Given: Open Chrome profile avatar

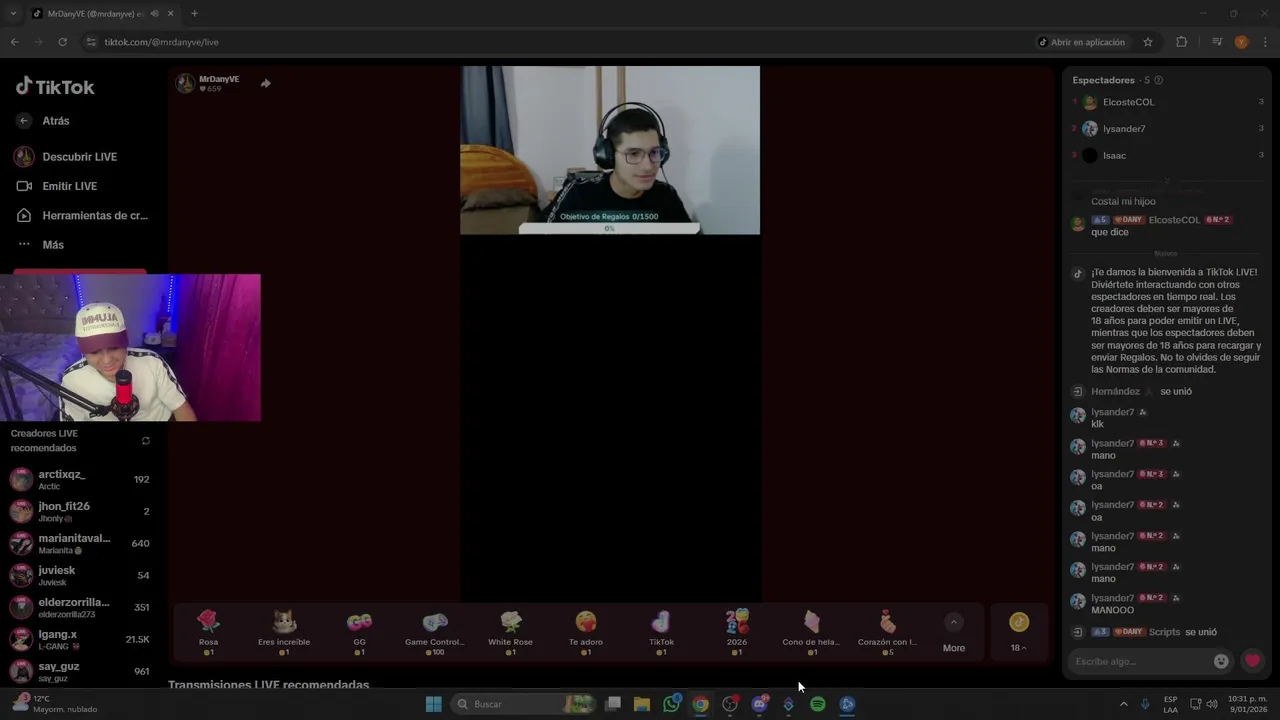Looking at the screenshot, I should click(1241, 42).
